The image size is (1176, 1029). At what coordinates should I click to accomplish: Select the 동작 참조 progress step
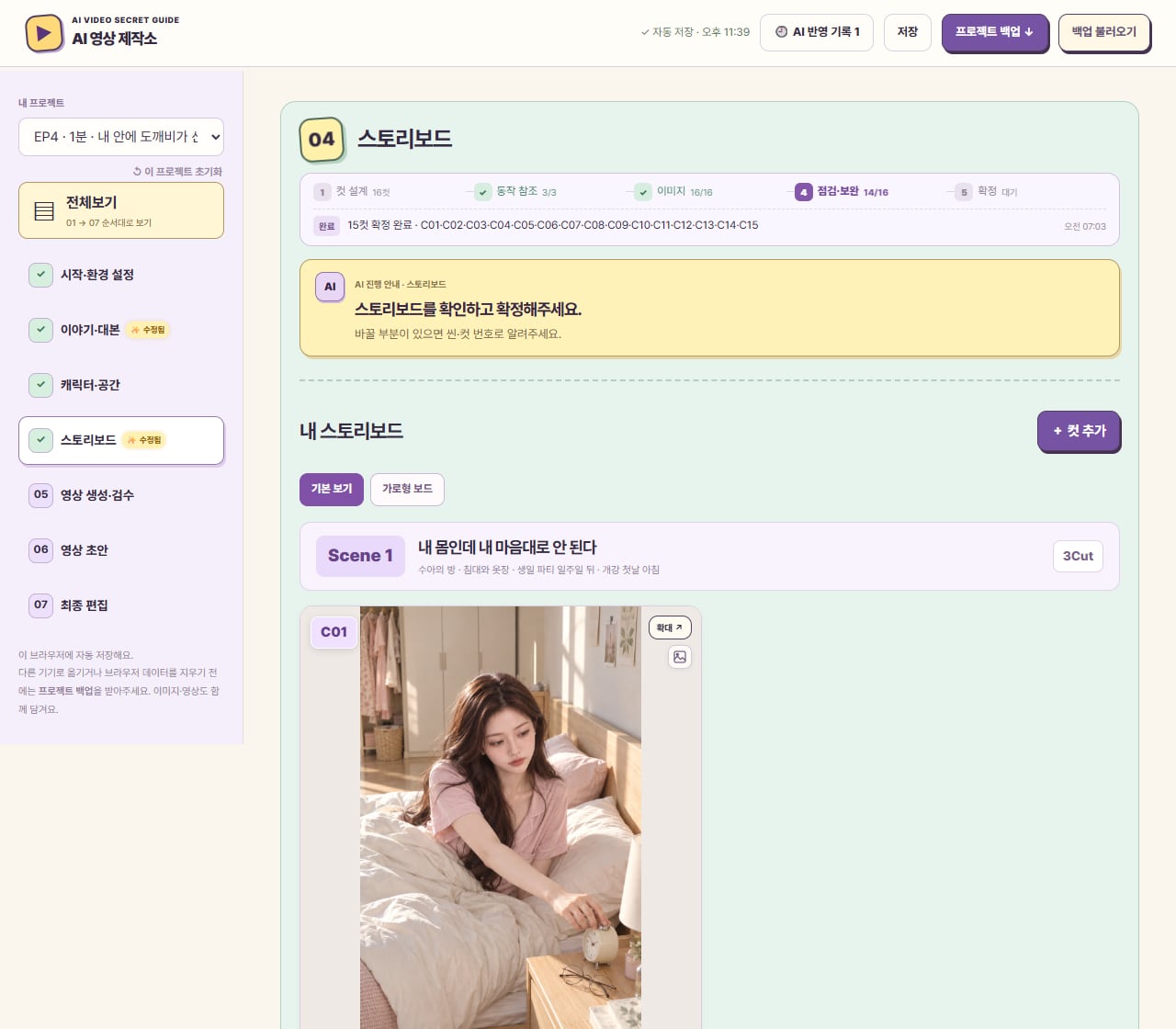coord(515,192)
